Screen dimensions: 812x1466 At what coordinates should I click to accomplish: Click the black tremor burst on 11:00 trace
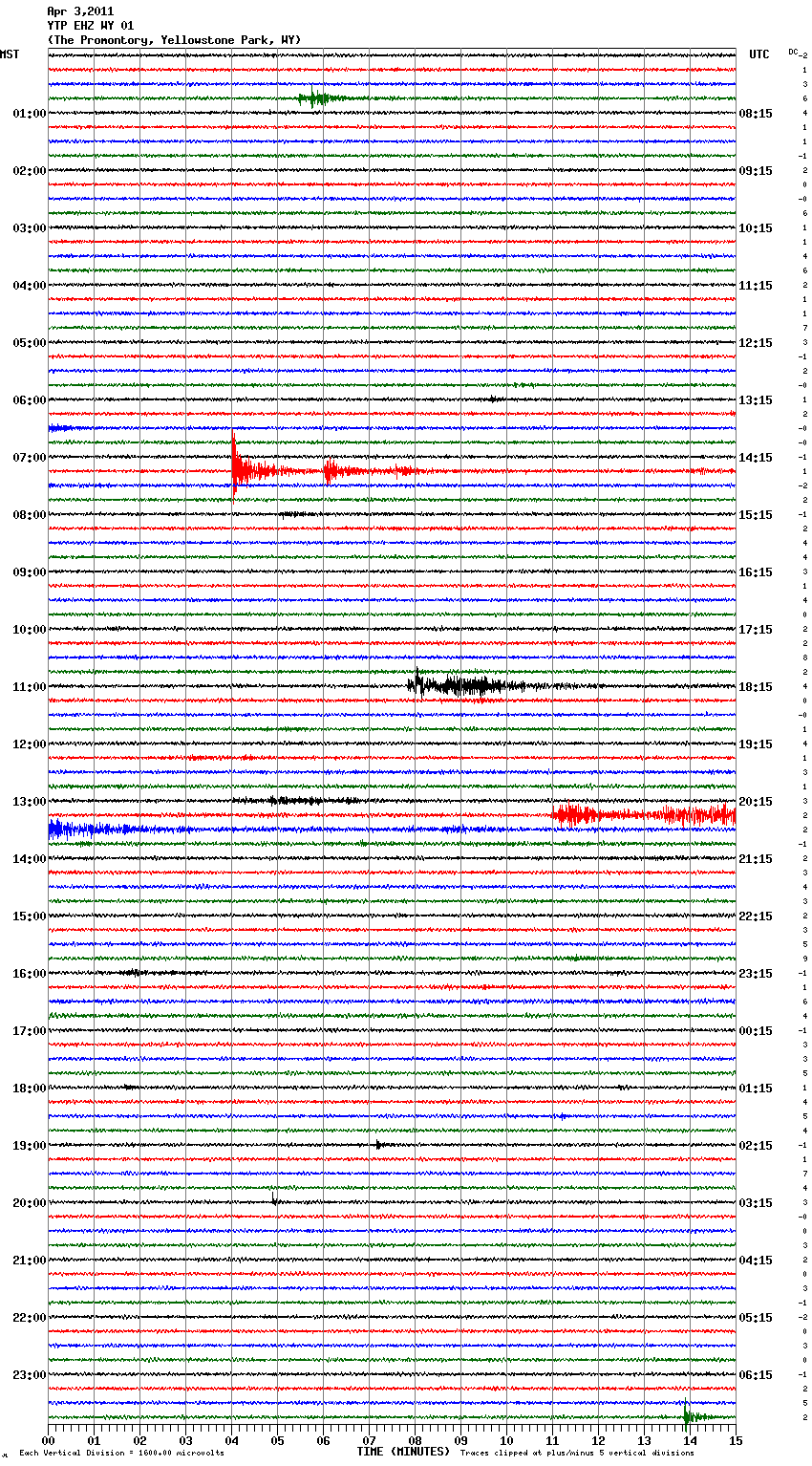[x=466, y=684]
